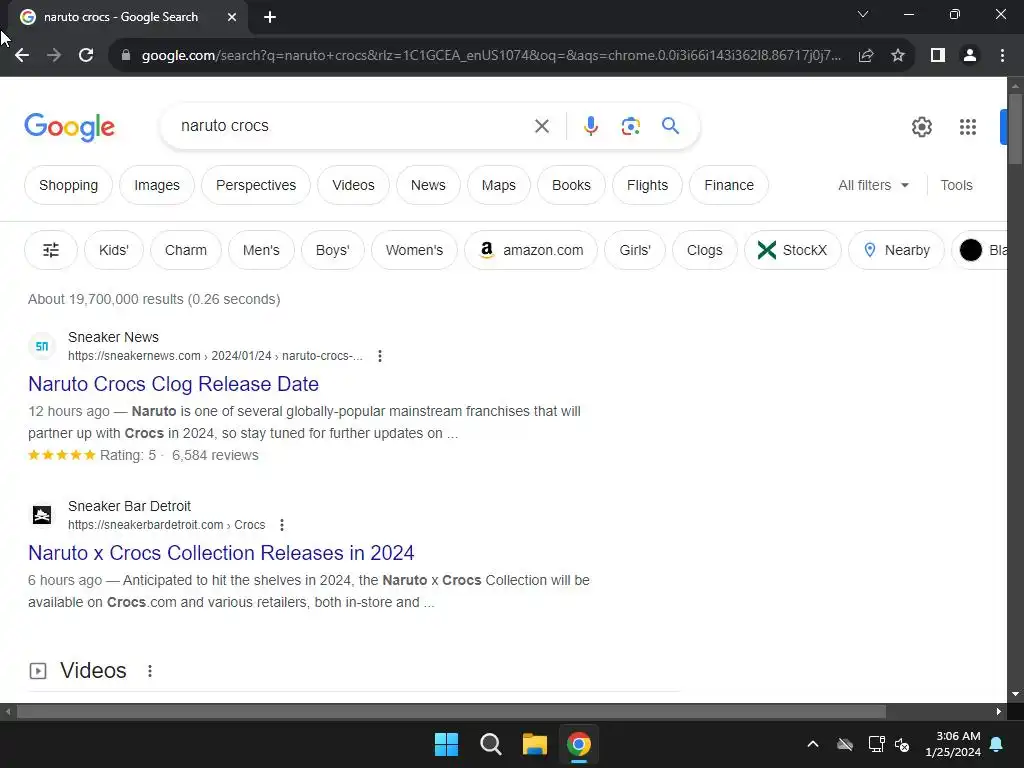Click in the naruto crocs search field
Image resolution: width=1024 pixels, height=768 pixels.
pos(353,126)
